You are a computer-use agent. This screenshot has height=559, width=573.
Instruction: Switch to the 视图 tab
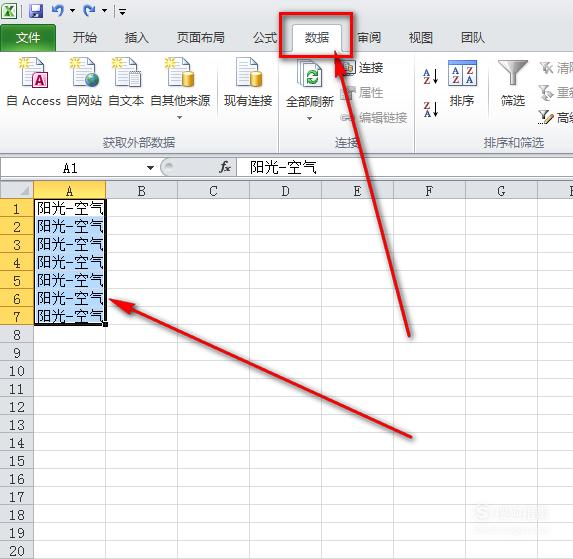click(x=421, y=38)
